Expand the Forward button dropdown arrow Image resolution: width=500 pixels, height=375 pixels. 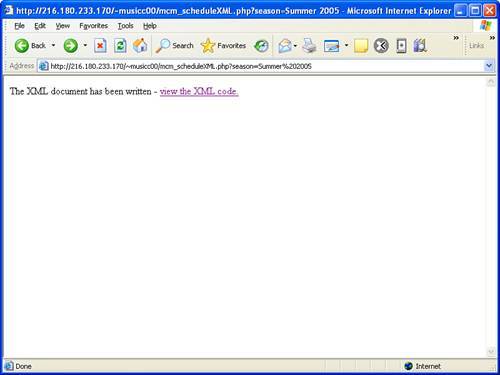(x=85, y=45)
